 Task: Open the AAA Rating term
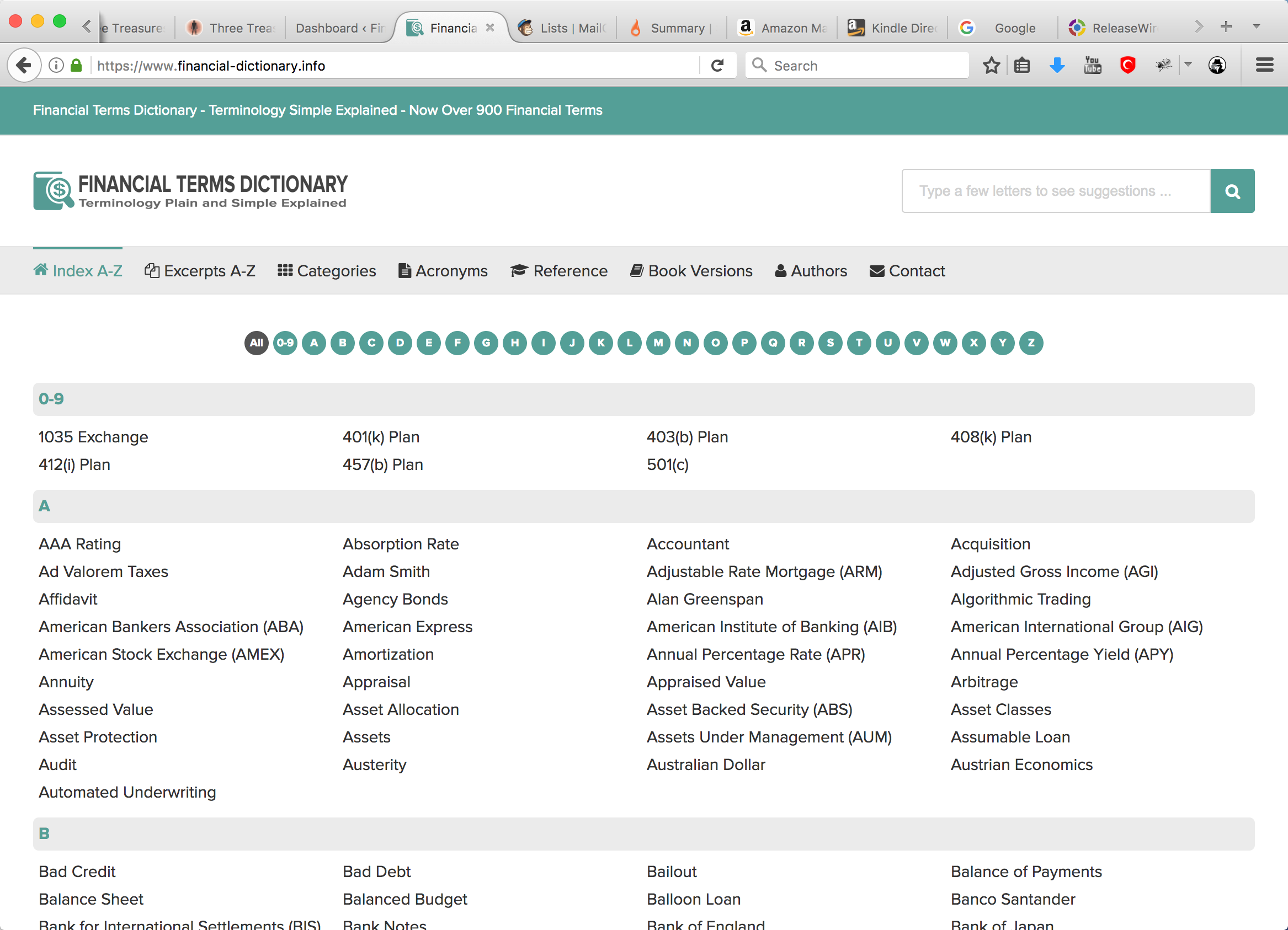(79, 544)
